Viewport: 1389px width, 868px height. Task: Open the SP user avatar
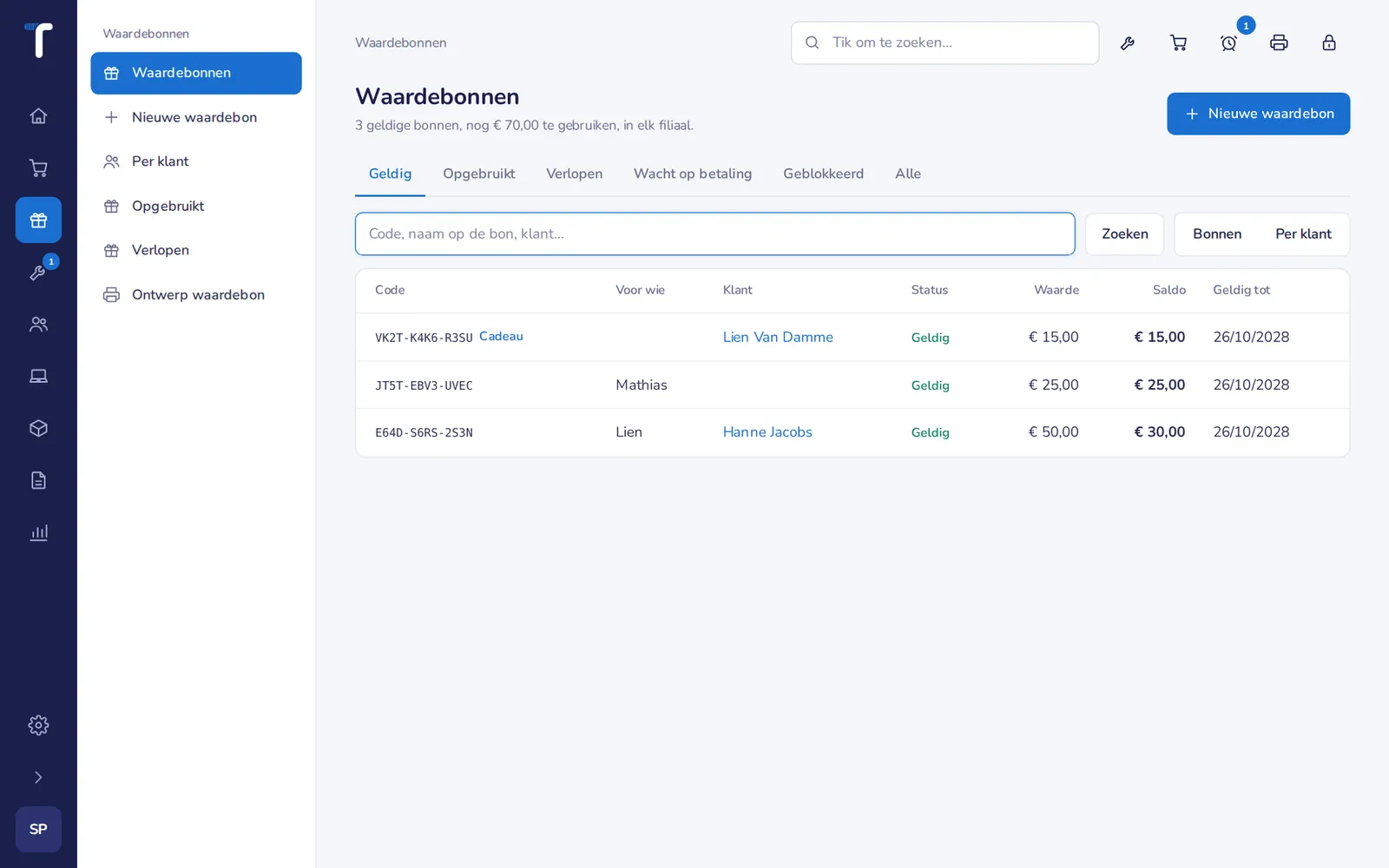point(38,829)
